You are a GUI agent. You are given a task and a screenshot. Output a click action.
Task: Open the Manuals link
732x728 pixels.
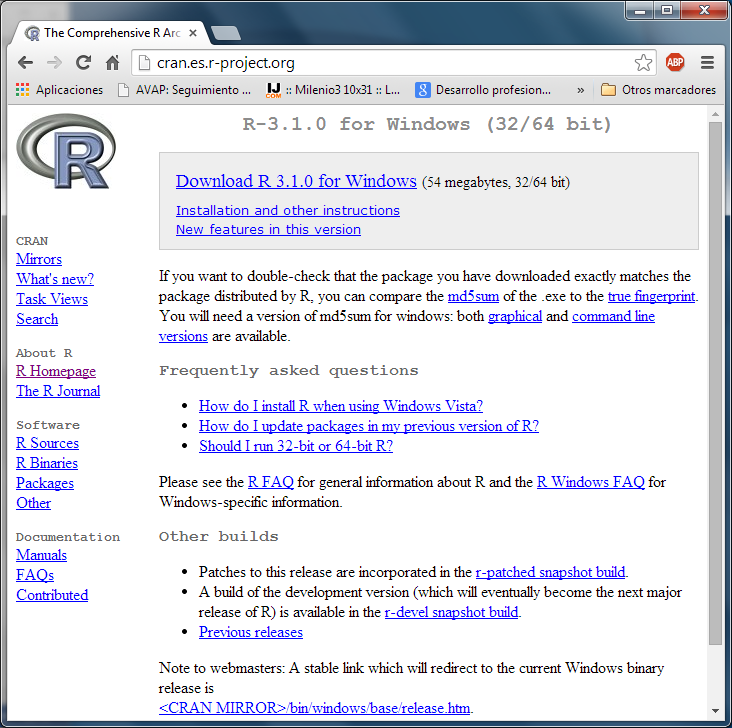click(x=41, y=555)
